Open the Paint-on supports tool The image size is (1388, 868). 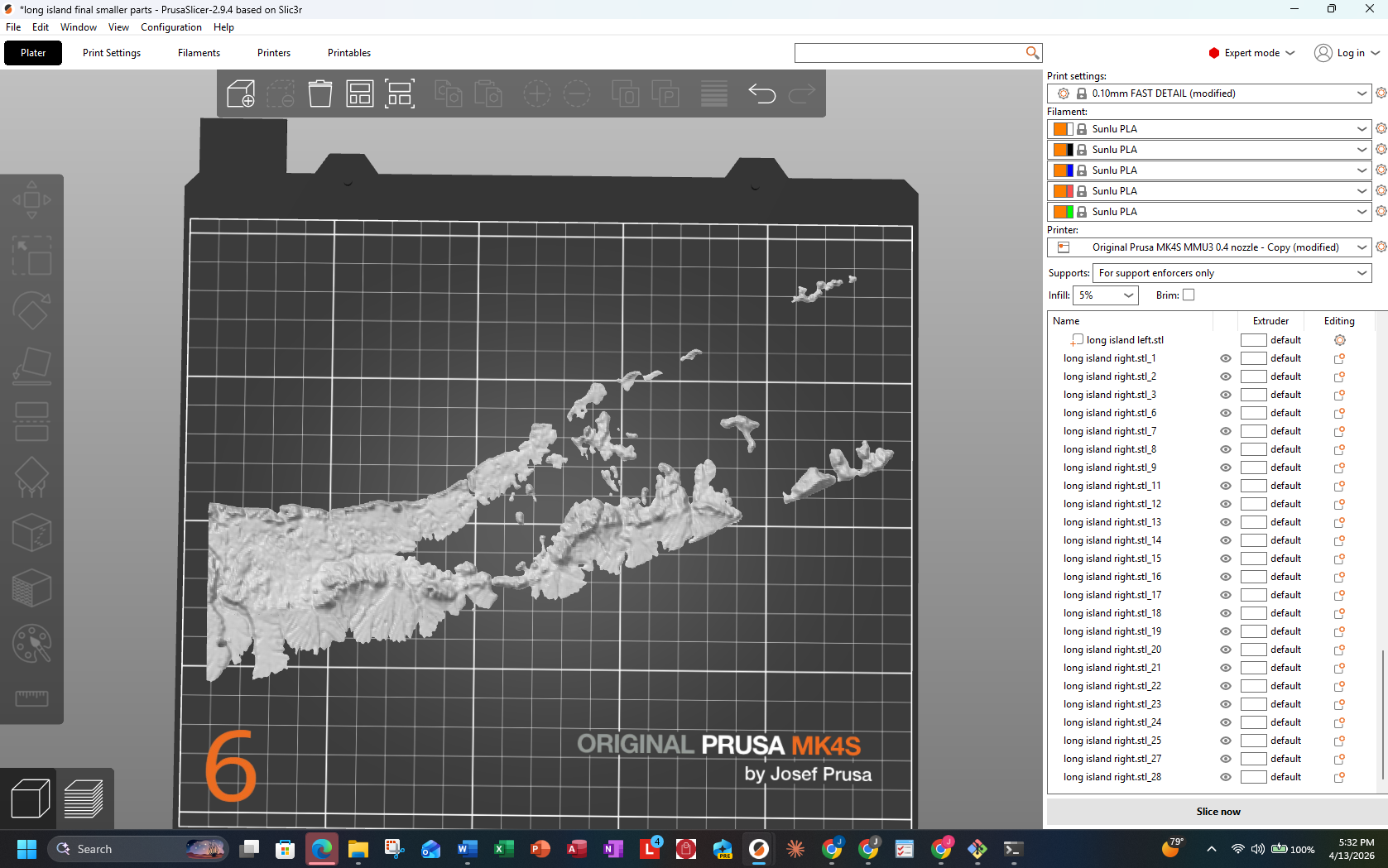pyautogui.click(x=31, y=477)
